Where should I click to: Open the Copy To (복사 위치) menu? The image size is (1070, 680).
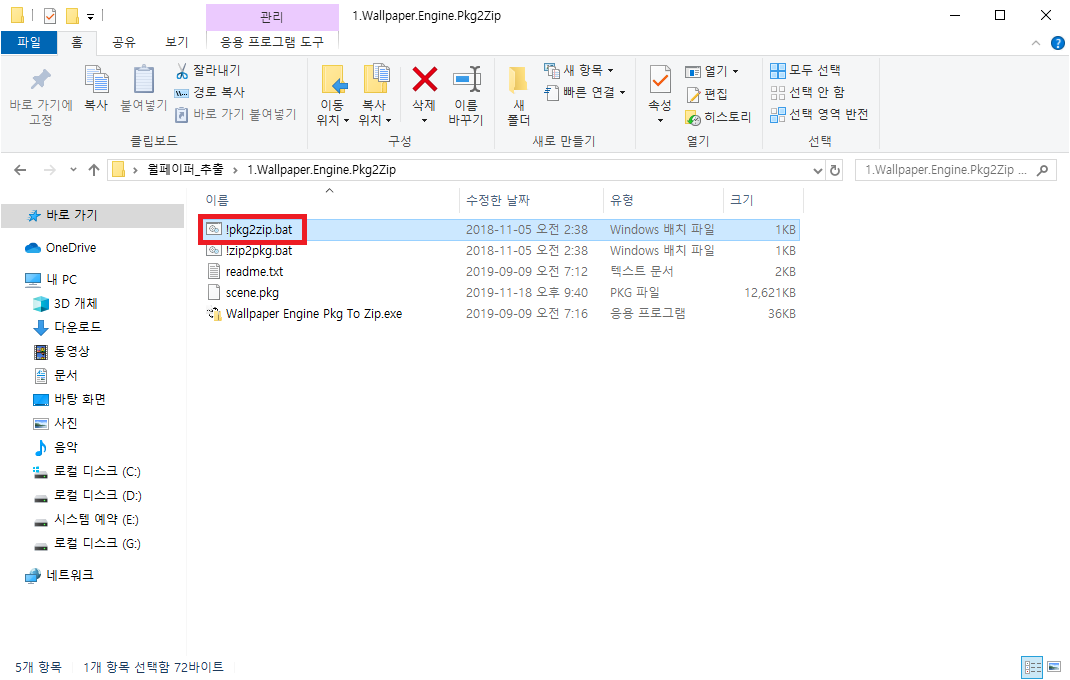[x=375, y=96]
